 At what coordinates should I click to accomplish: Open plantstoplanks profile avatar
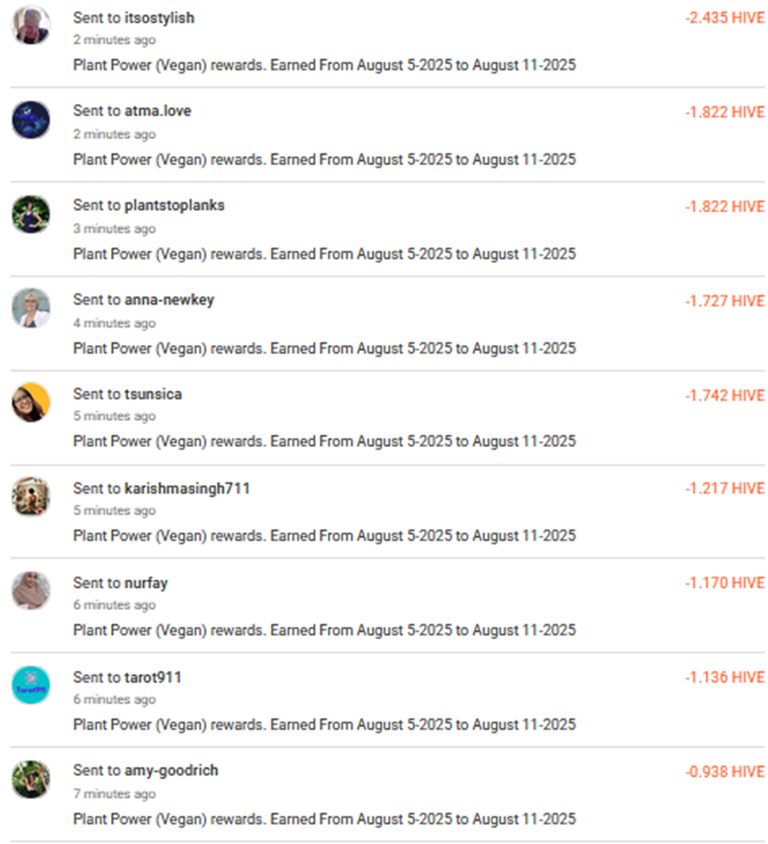31,214
